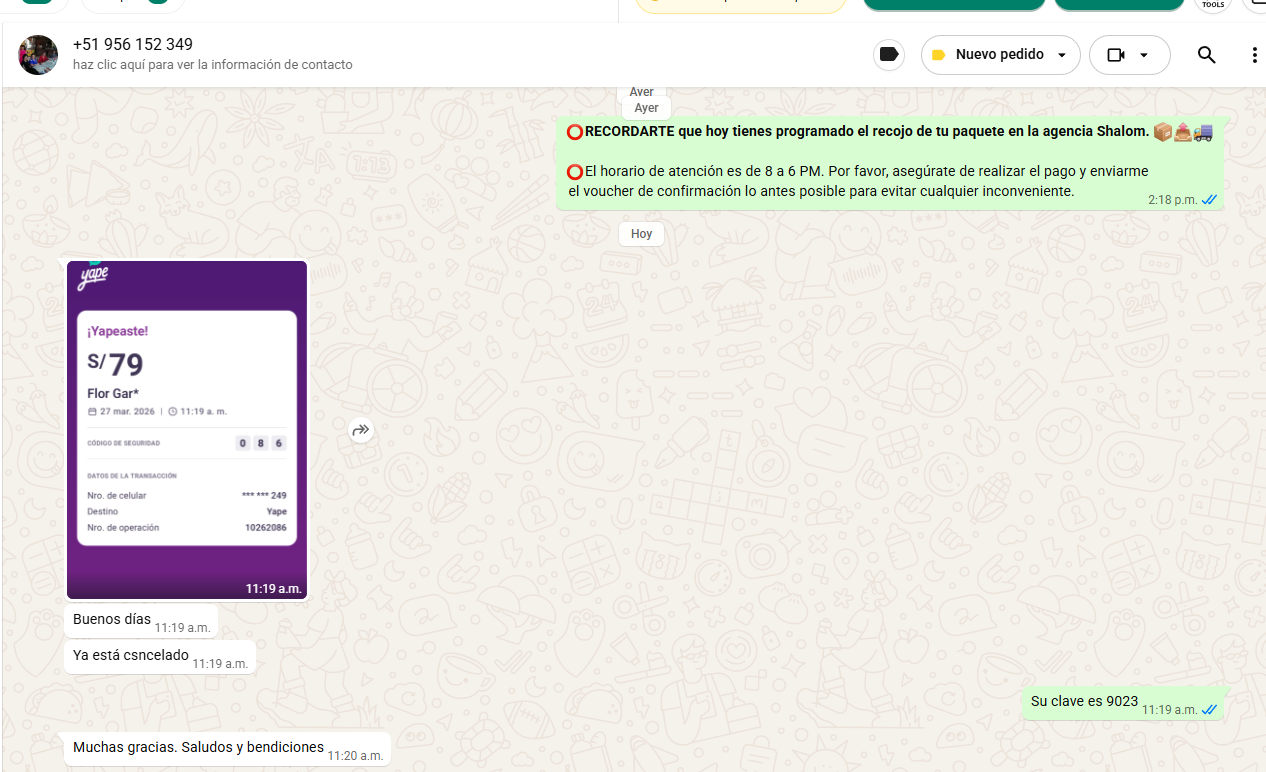1266x772 pixels.
Task: Click the 'Ayer' date separator
Action: 646,108
